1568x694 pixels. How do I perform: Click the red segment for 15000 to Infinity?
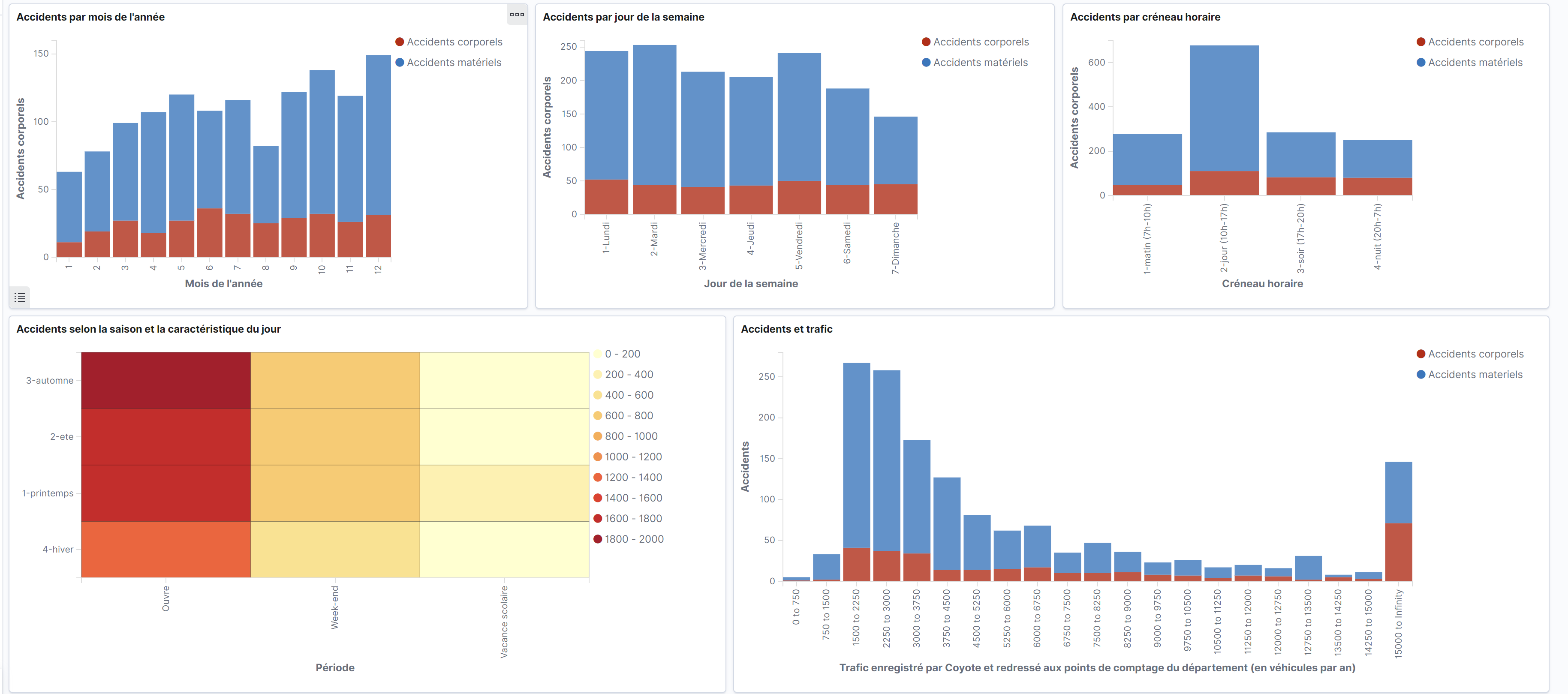(1398, 552)
